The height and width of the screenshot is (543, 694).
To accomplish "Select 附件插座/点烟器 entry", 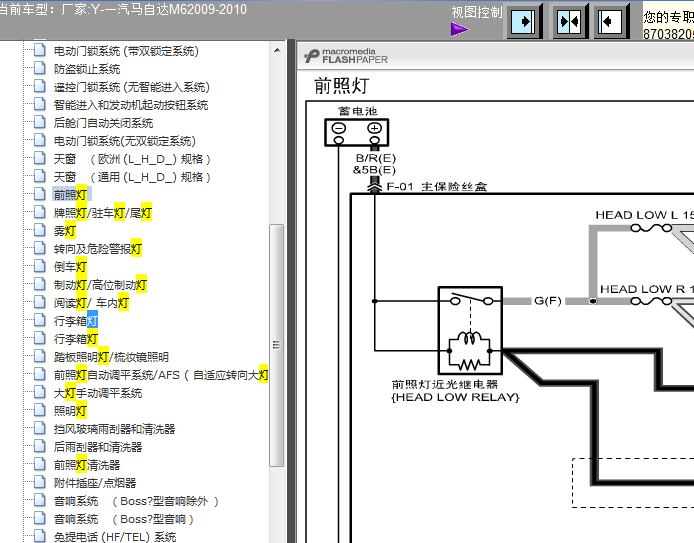I will (x=95, y=483).
